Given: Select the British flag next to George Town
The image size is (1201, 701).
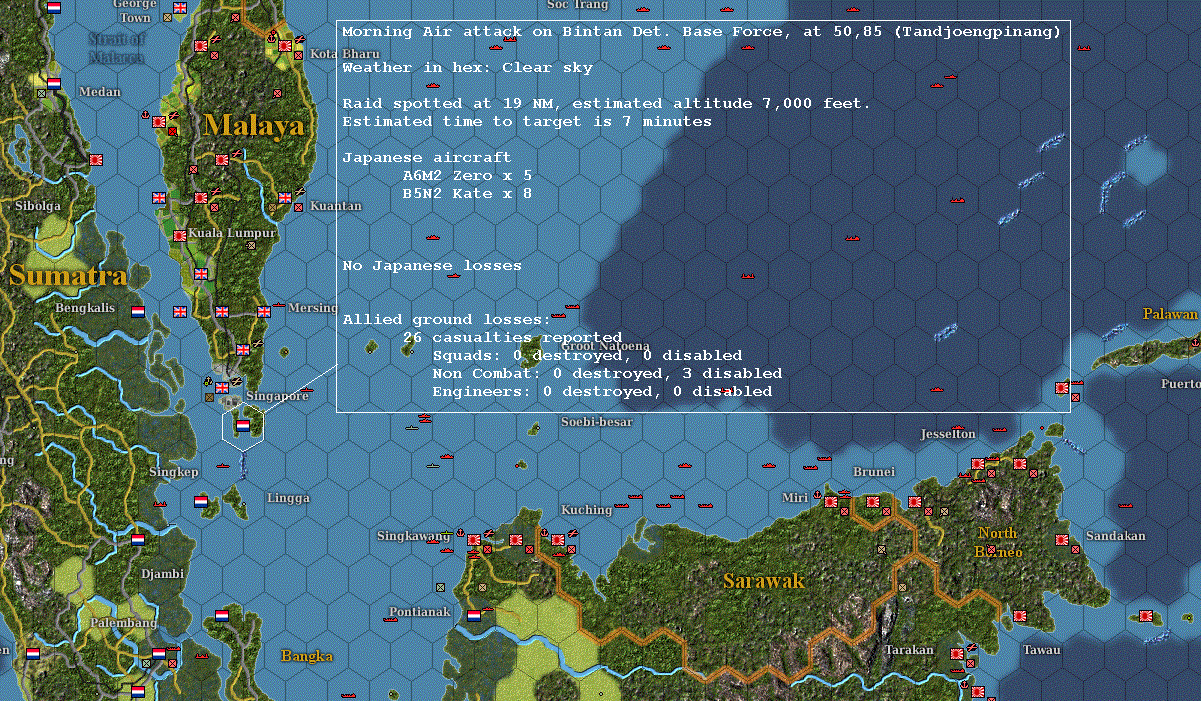Looking at the screenshot, I should point(180,7).
